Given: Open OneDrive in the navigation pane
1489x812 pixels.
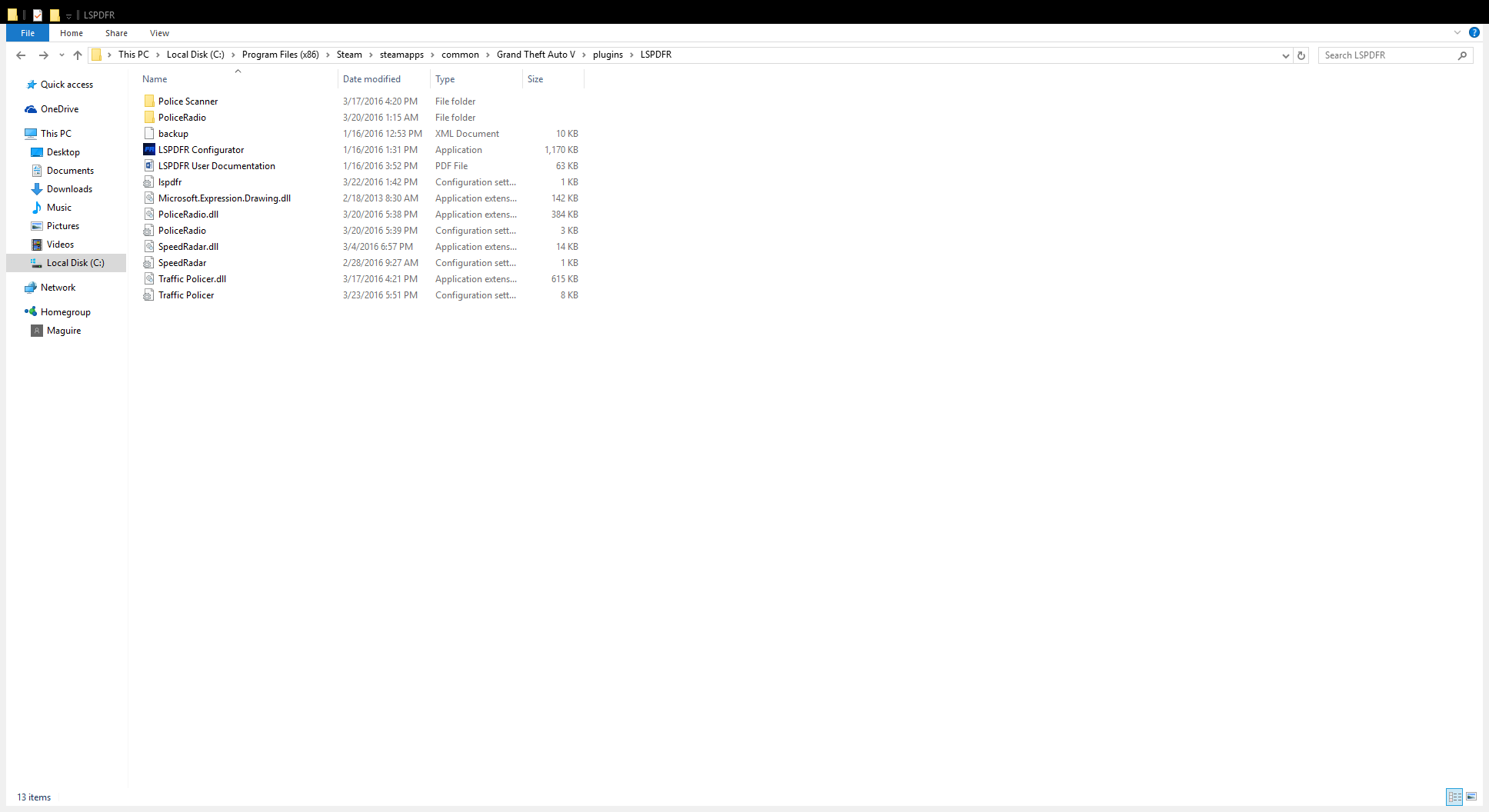Looking at the screenshot, I should click(x=59, y=109).
